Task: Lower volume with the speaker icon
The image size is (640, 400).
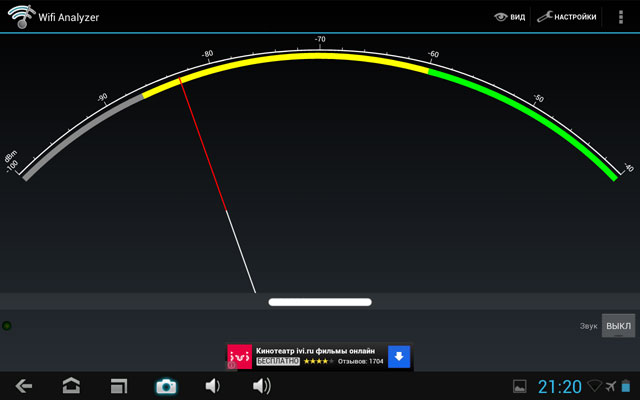Action: tap(213, 386)
